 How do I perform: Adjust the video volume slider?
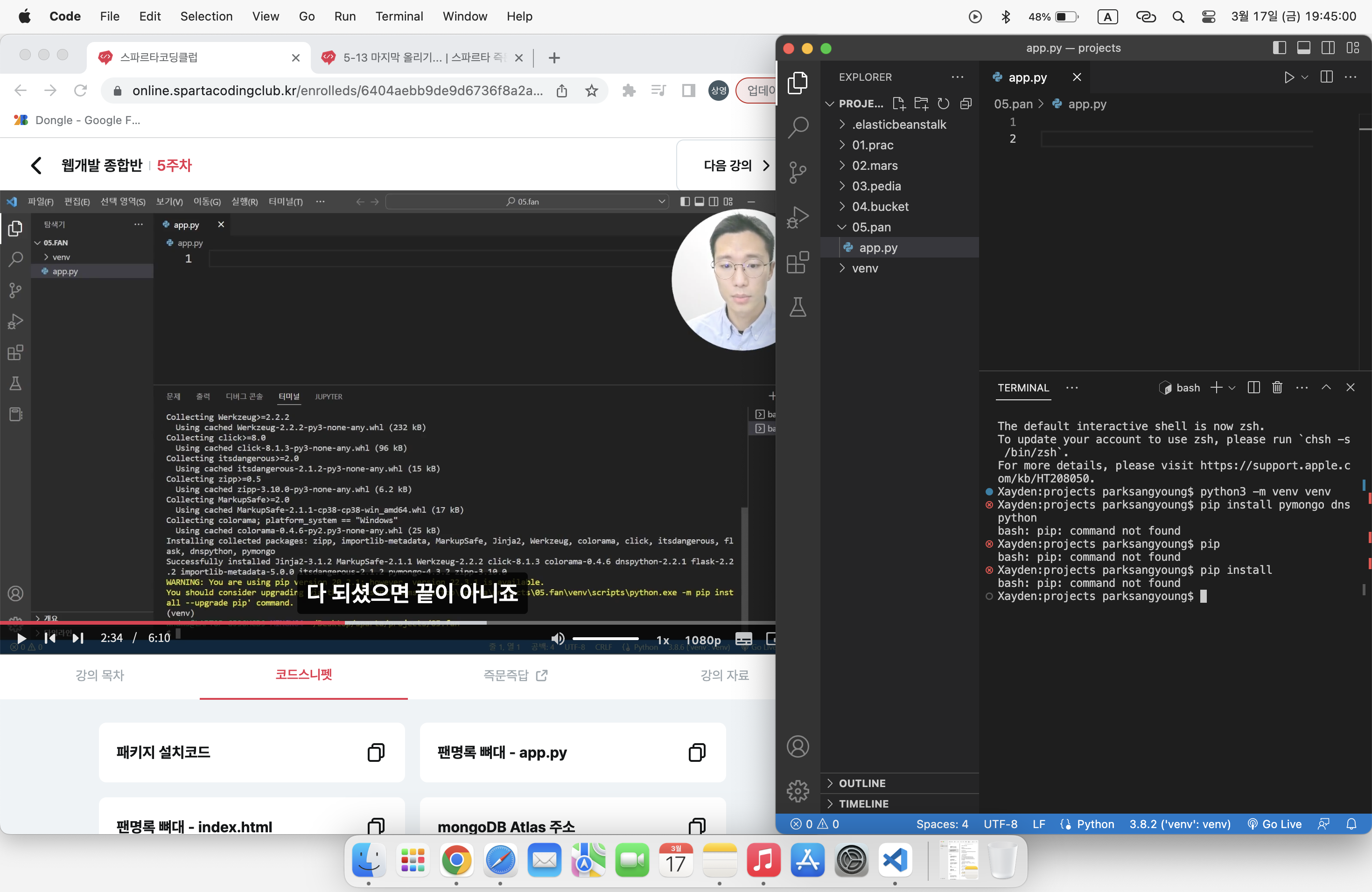[x=605, y=639]
